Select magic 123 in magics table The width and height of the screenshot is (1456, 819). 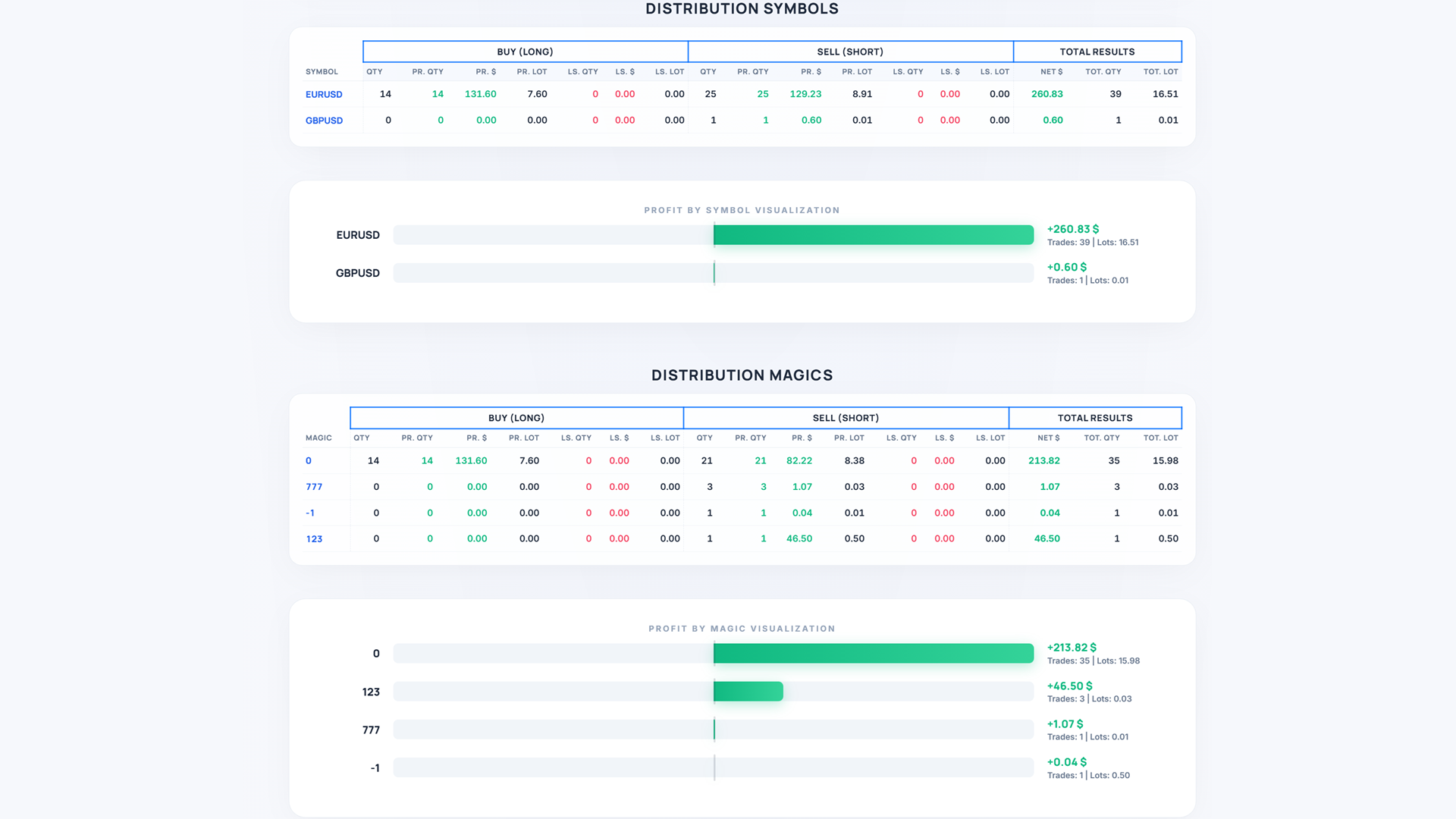click(314, 539)
